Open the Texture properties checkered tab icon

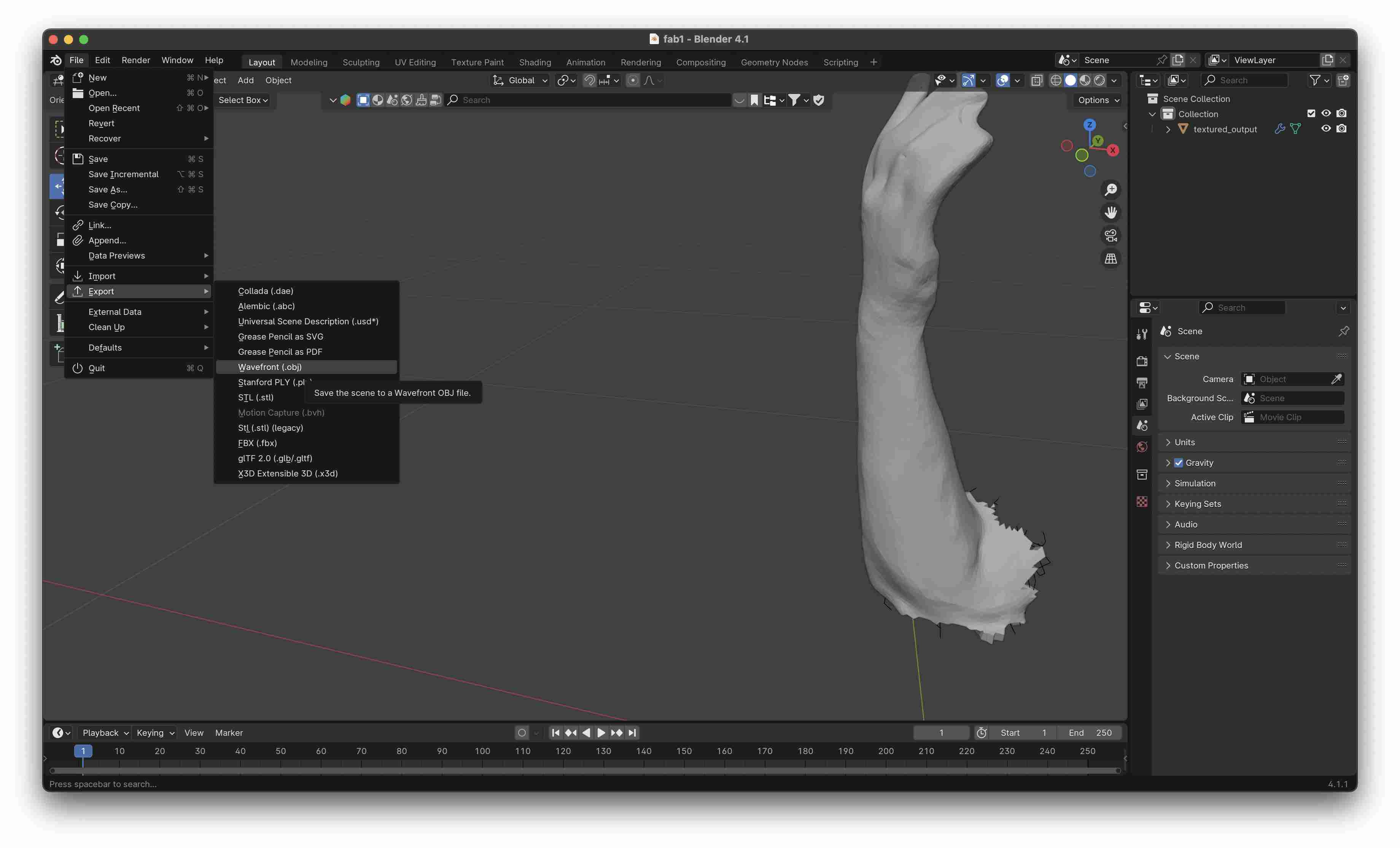tap(1142, 502)
